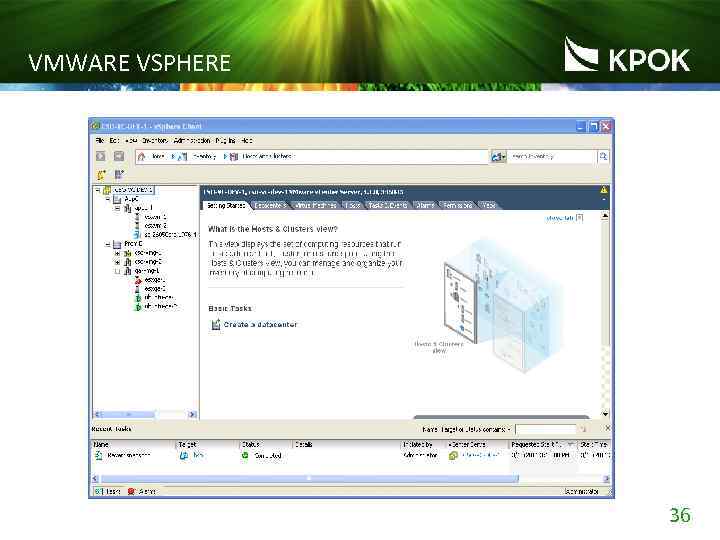Click the Details column header in Recent Tasks
This screenshot has height=540, width=720.
(347, 444)
